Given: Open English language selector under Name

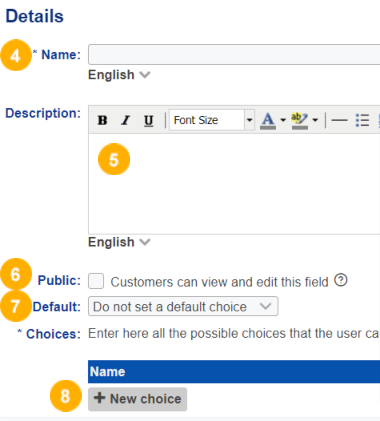Looking at the screenshot, I should [x=119, y=75].
